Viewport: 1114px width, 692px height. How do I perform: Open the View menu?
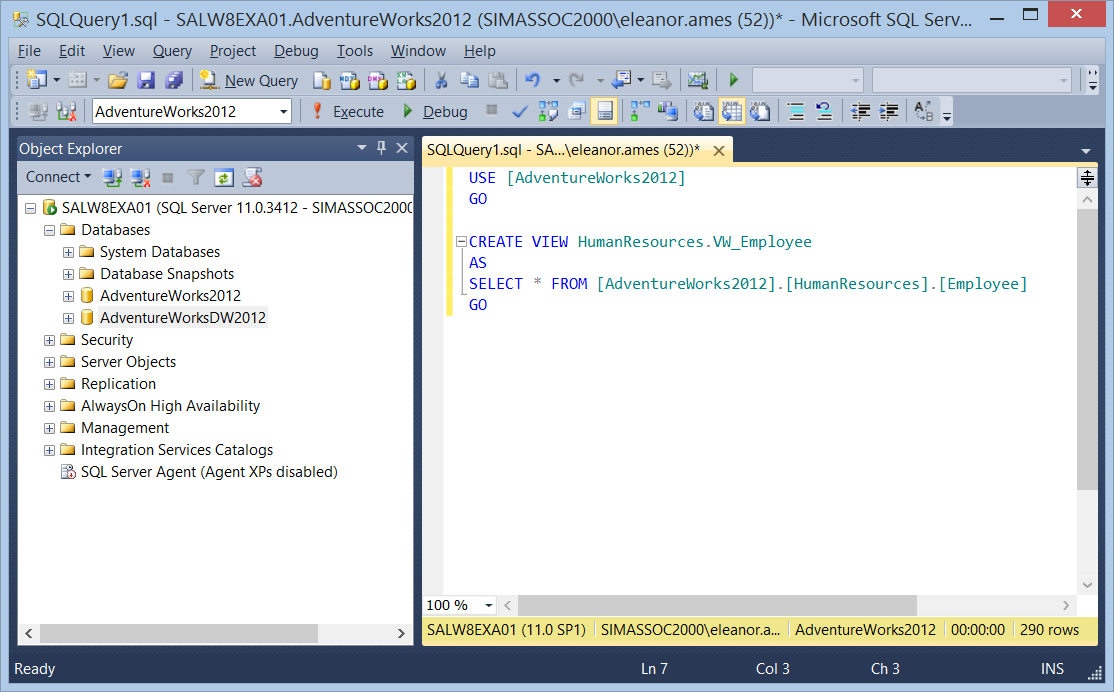tap(118, 51)
